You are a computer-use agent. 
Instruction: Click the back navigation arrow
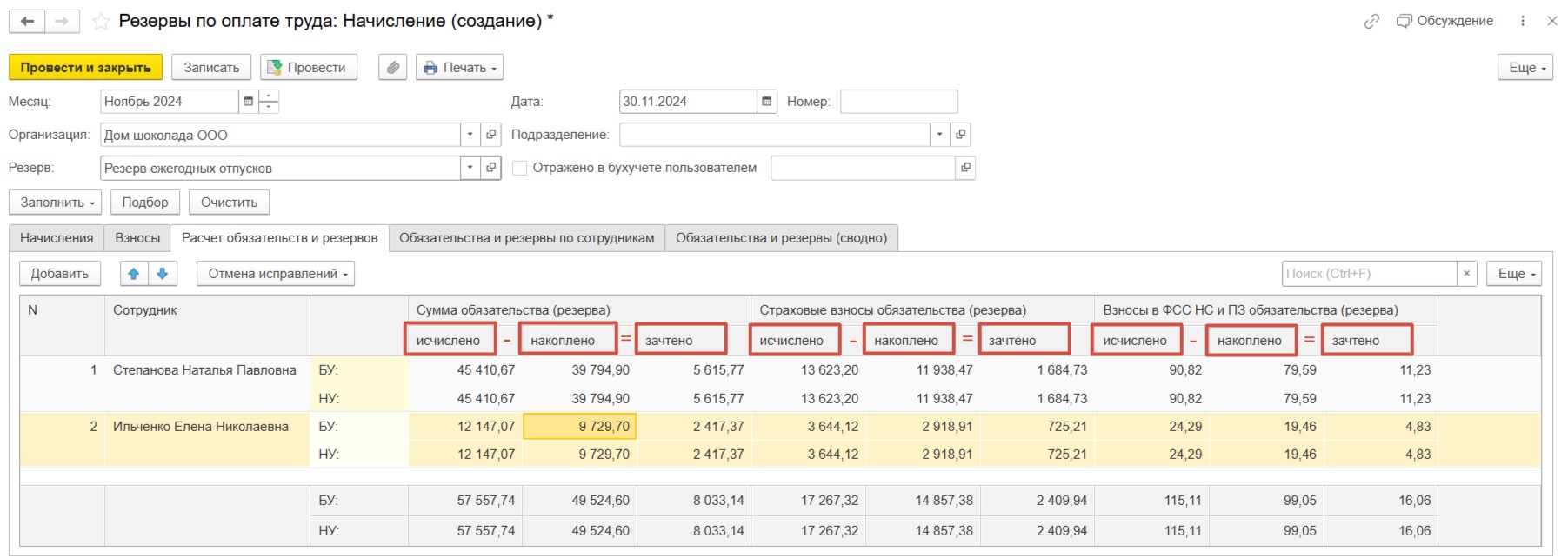point(27,21)
